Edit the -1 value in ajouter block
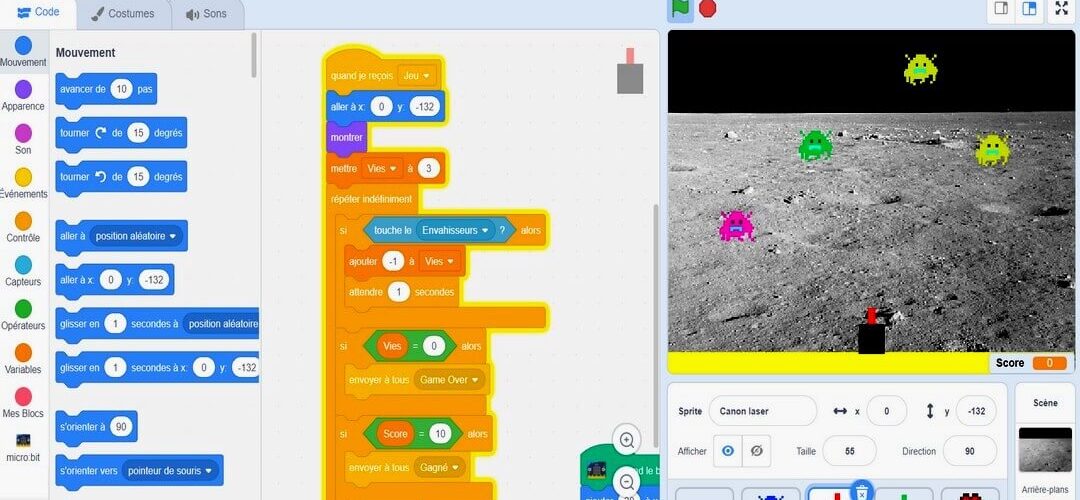The width and height of the screenshot is (1080, 500). pyautogui.click(x=393, y=262)
